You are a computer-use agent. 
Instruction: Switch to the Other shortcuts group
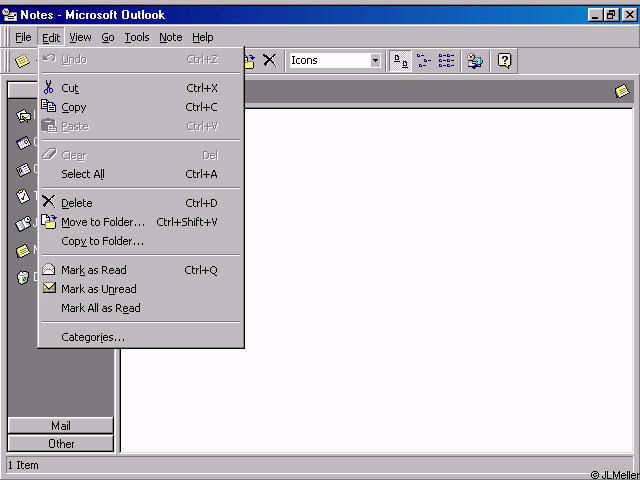(61, 444)
